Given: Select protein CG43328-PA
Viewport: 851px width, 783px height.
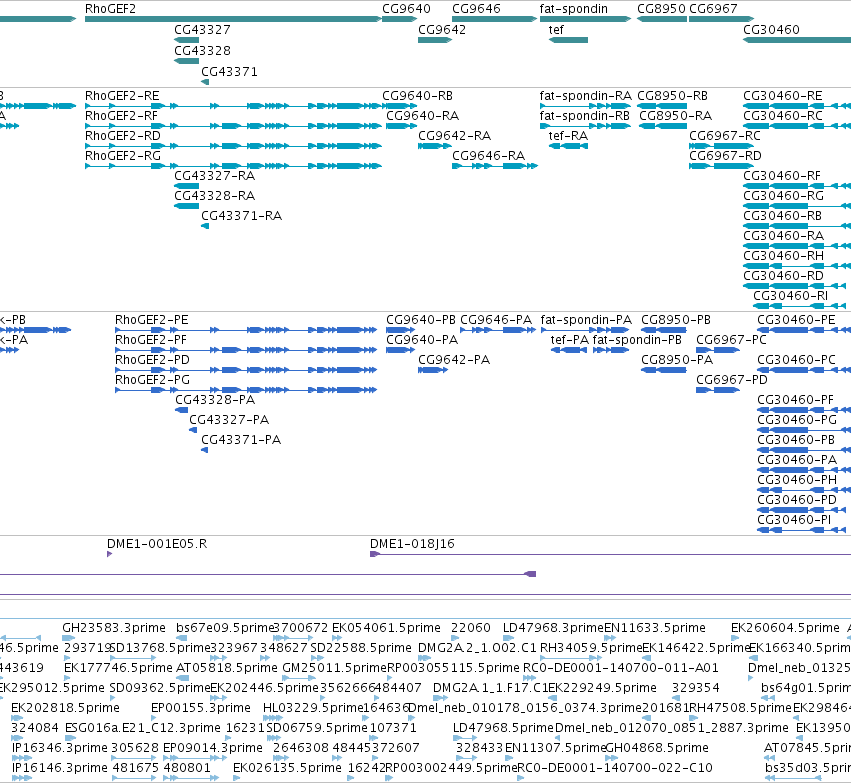Looking at the screenshot, I should [215, 400].
